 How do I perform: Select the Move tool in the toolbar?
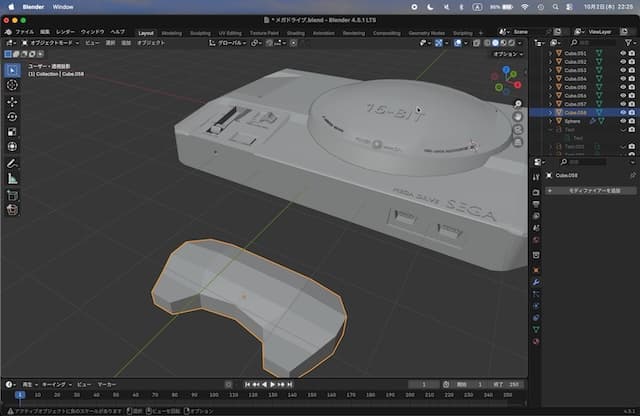pyautogui.click(x=12, y=101)
